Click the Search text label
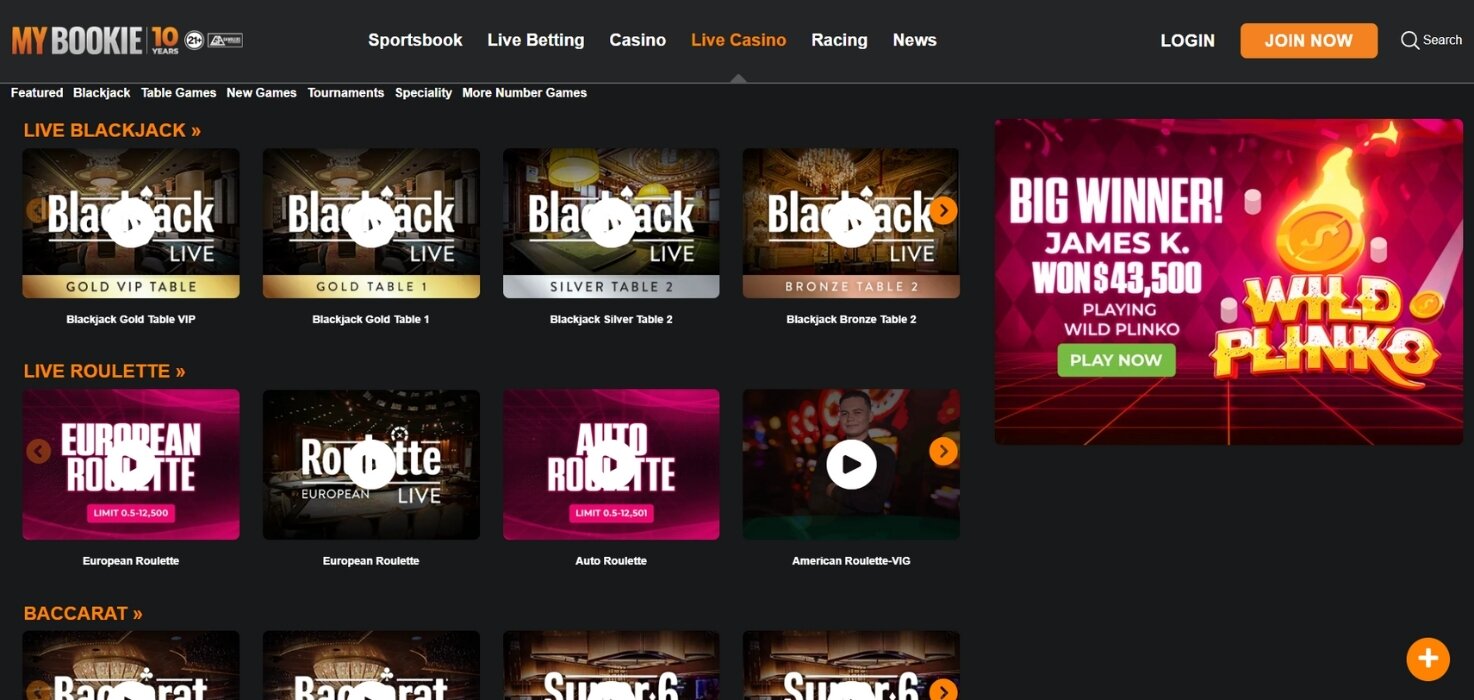This screenshot has height=700, width=1474. [1442, 40]
